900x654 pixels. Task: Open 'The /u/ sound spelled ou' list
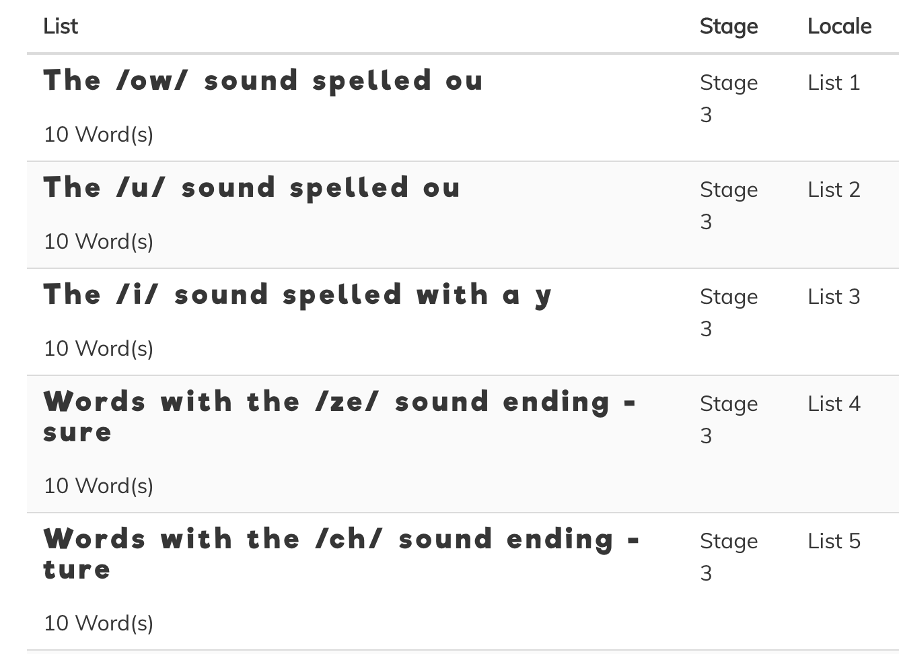tap(251, 188)
